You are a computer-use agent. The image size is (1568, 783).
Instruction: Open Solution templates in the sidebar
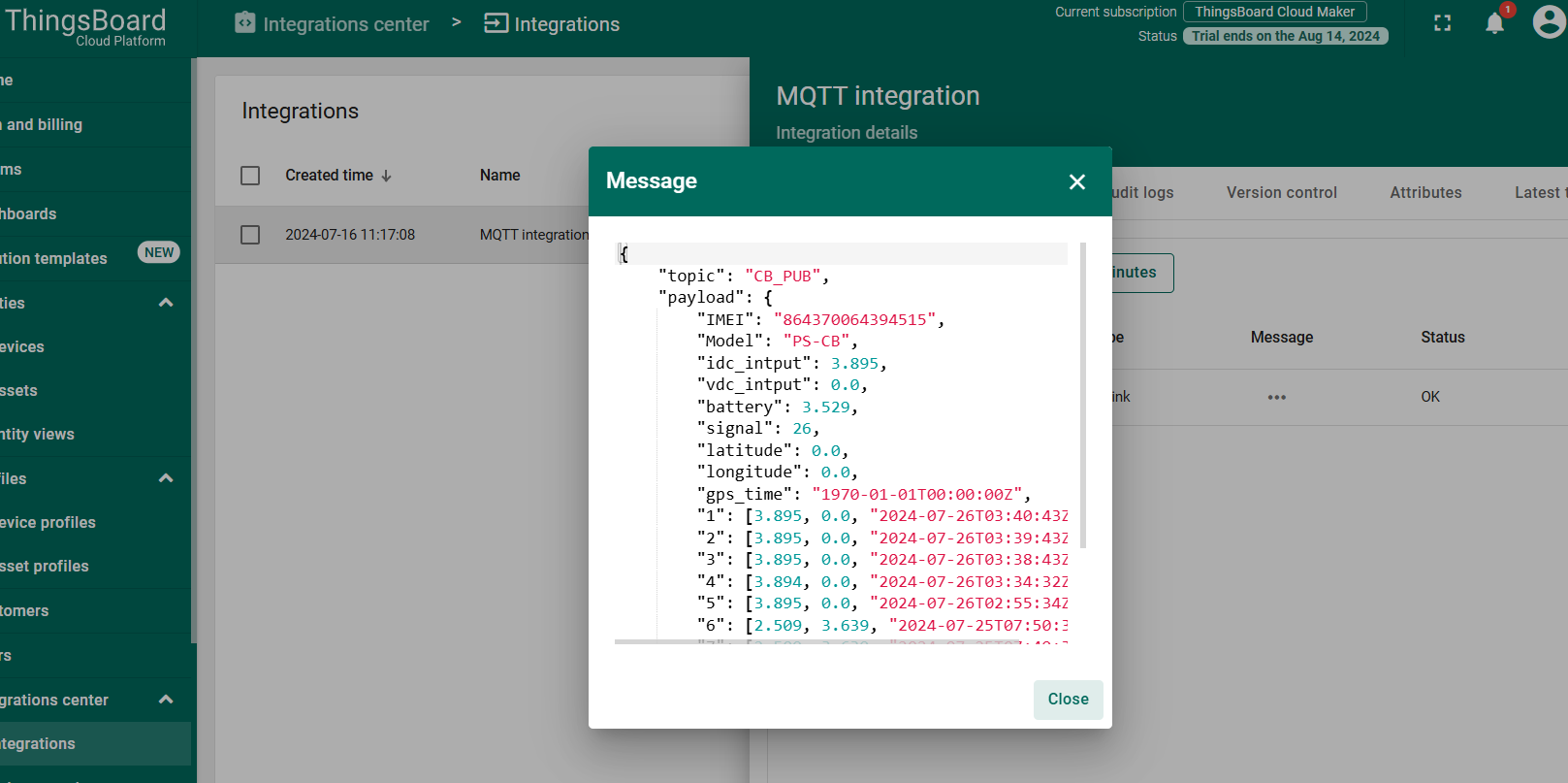[95, 258]
